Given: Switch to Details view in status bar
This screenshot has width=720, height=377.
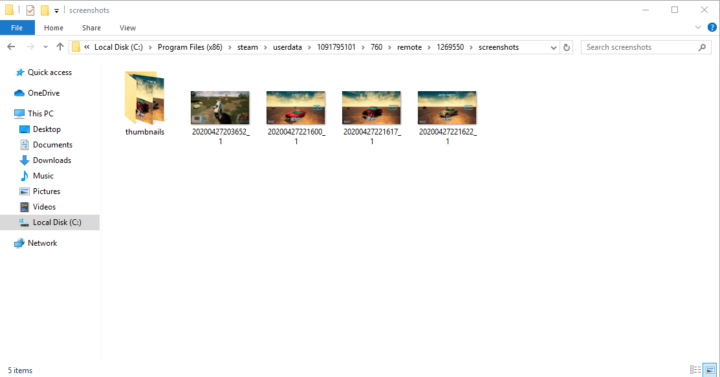Looking at the screenshot, I should [x=695, y=370].
